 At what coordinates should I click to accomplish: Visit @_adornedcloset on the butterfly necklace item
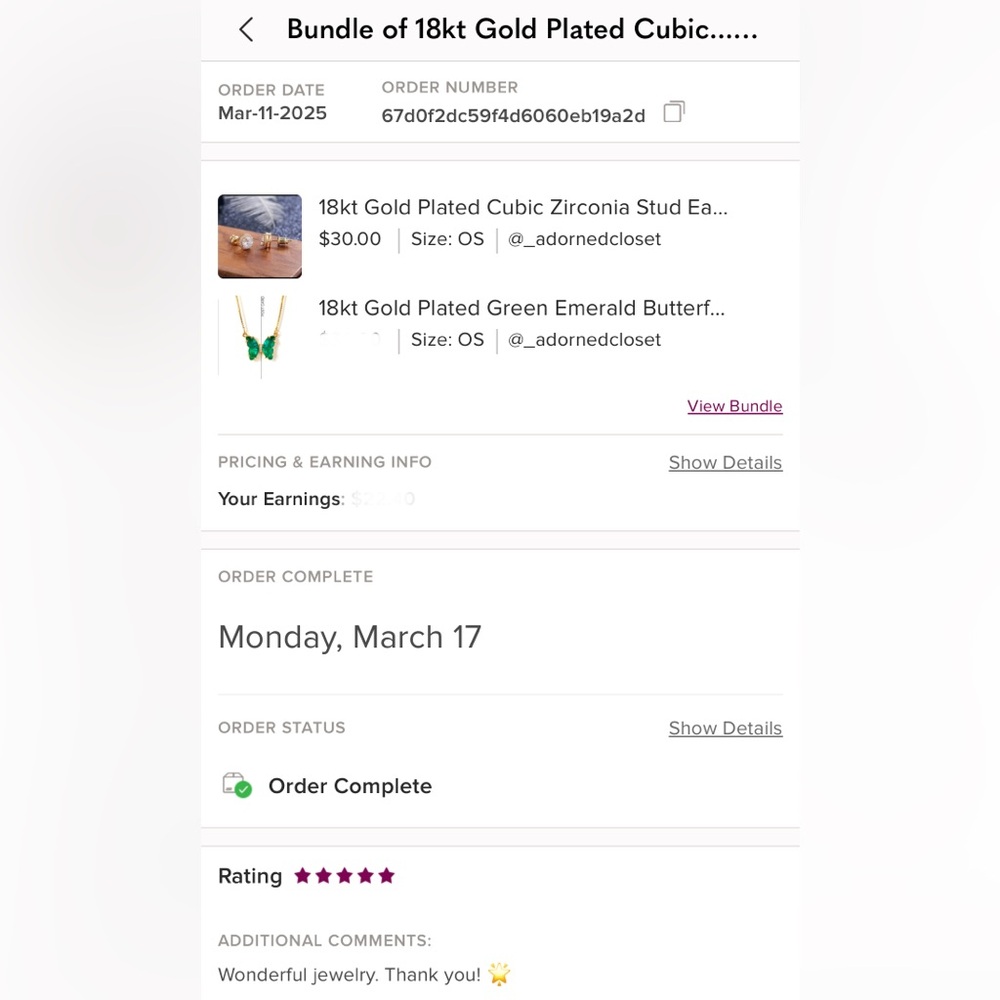(584, 340)
